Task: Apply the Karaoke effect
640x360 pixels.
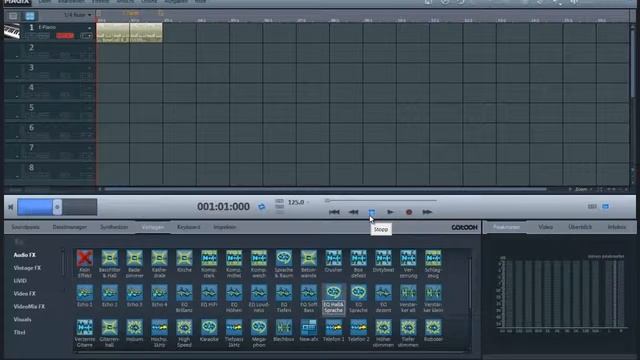Action: [209, 327]
